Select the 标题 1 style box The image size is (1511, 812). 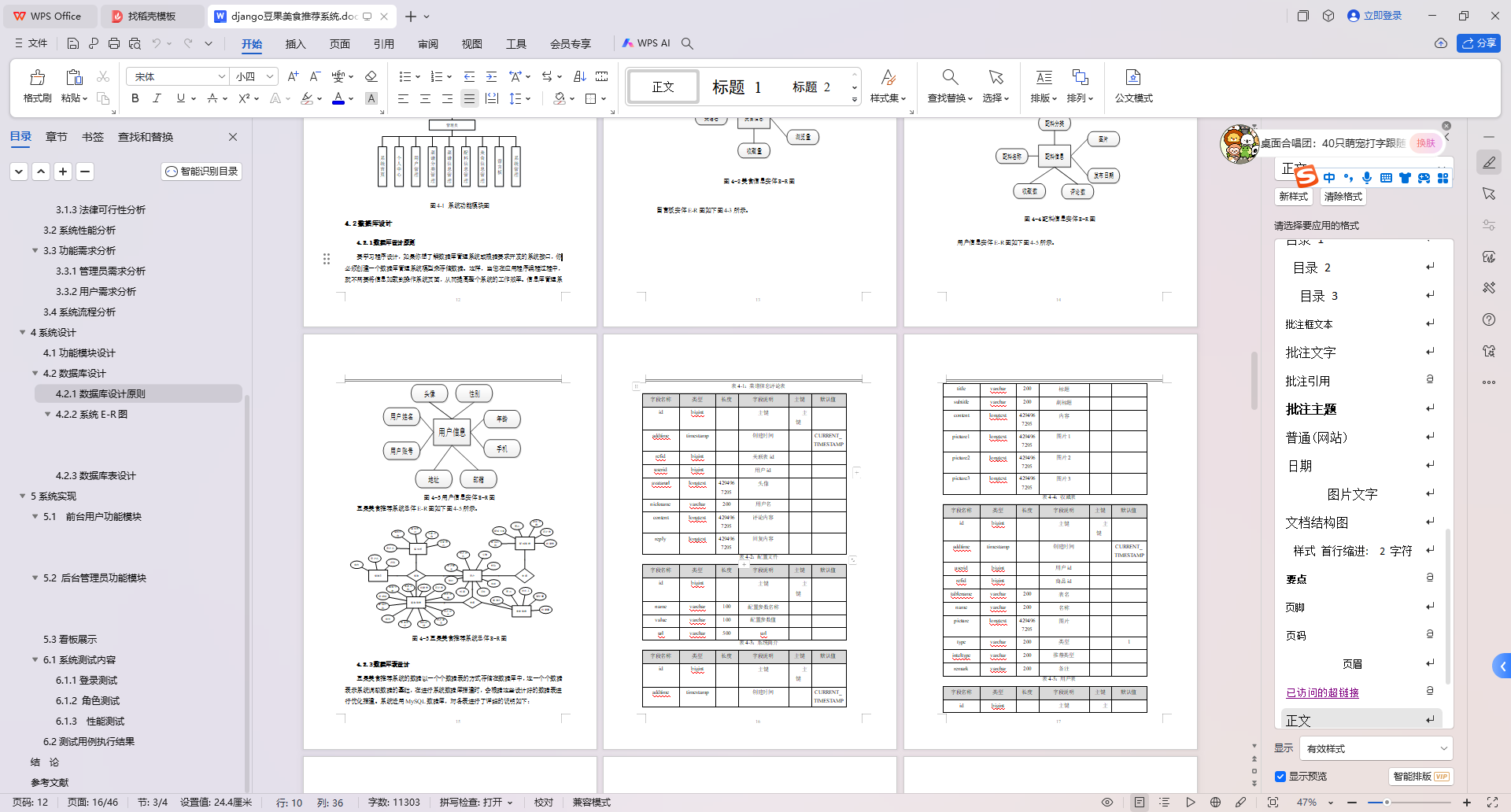pyautogui.click(x=737, y=87)
